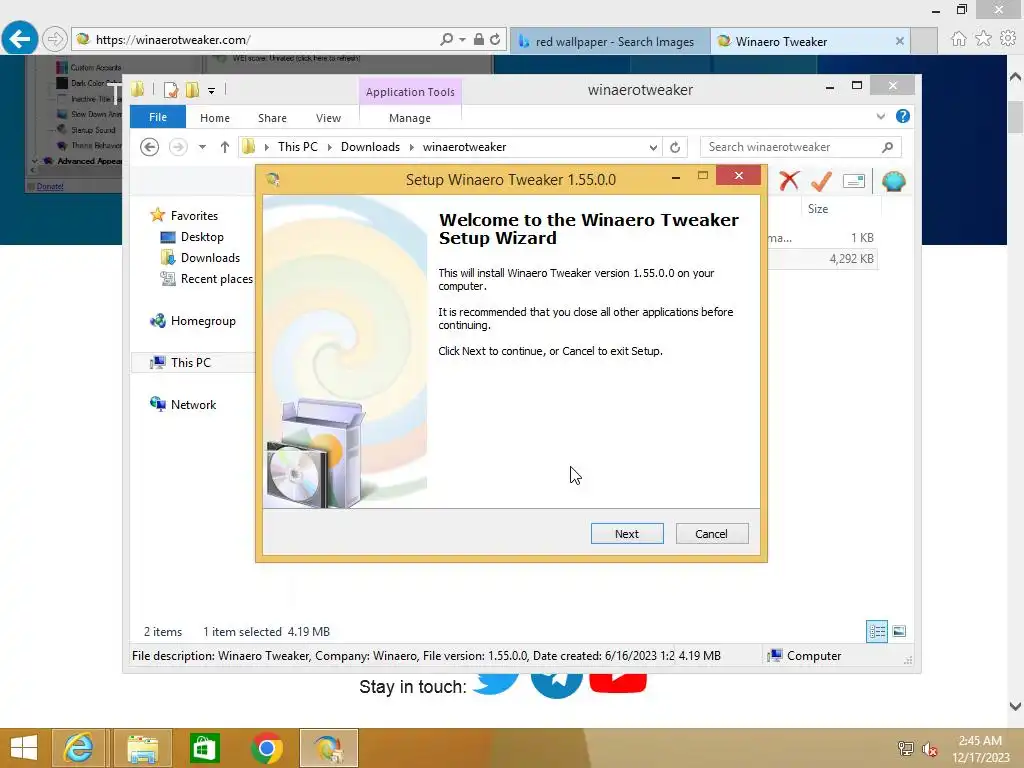Open recent locations dropdown in Explorer
Viewport: 1024px width, 768px height.
pyautogui.click(x=202, y=147)
